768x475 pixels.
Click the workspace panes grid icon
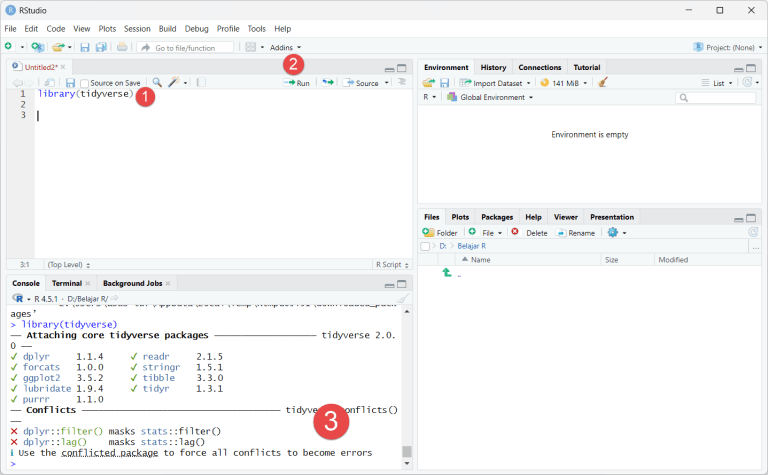click(x=250, y=47)
